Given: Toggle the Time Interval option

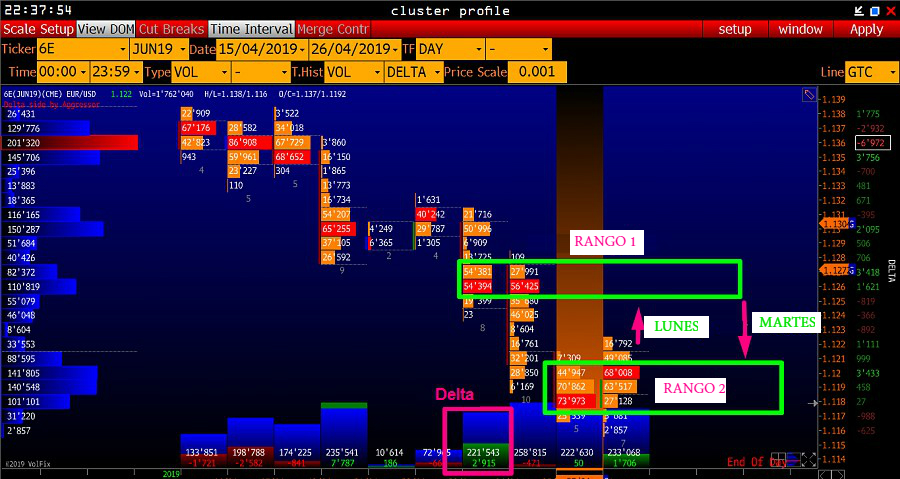Looking at the screenshot, I should (251, 29).
